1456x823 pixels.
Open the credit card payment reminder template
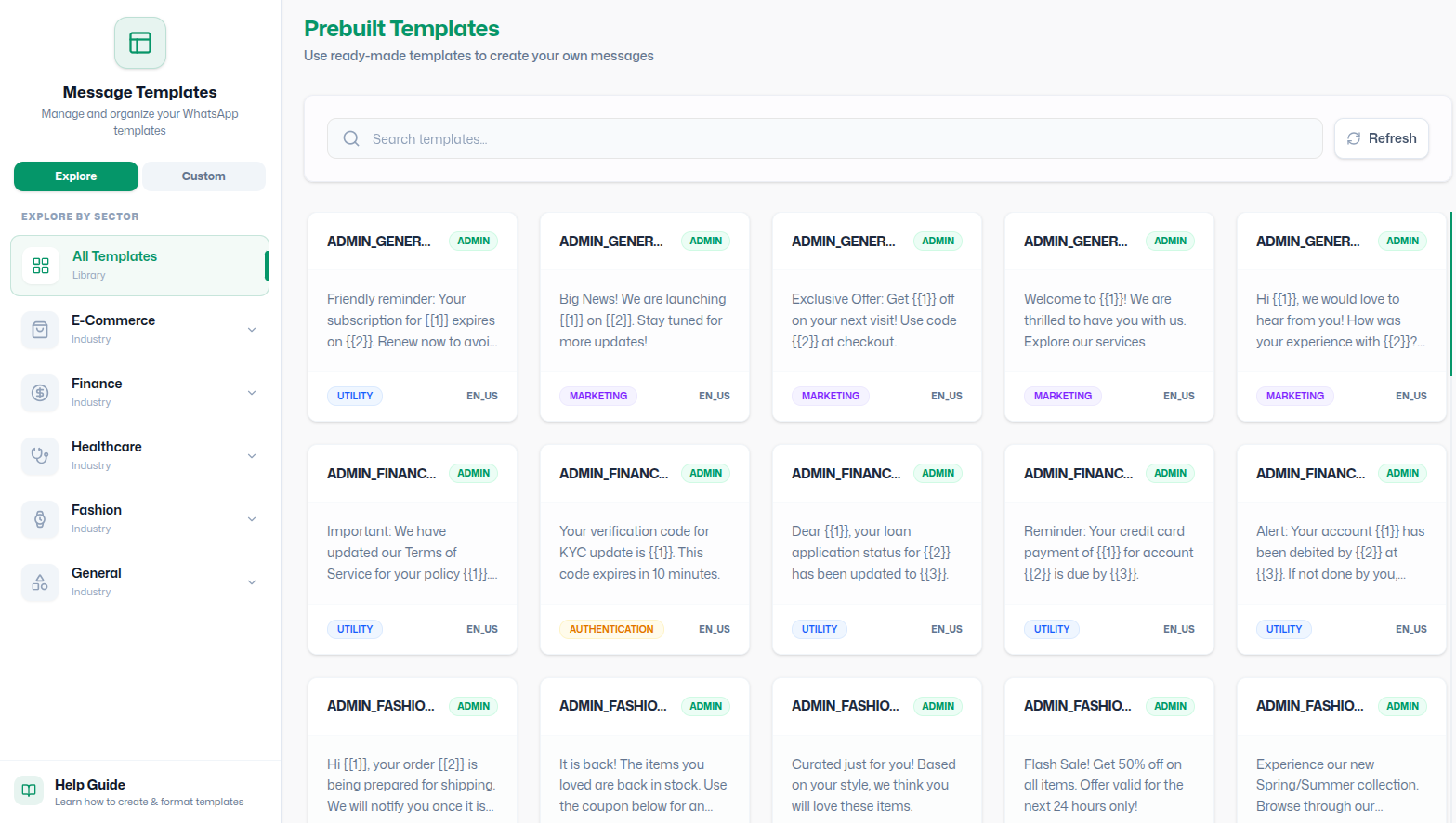[x=1109, y=550]
